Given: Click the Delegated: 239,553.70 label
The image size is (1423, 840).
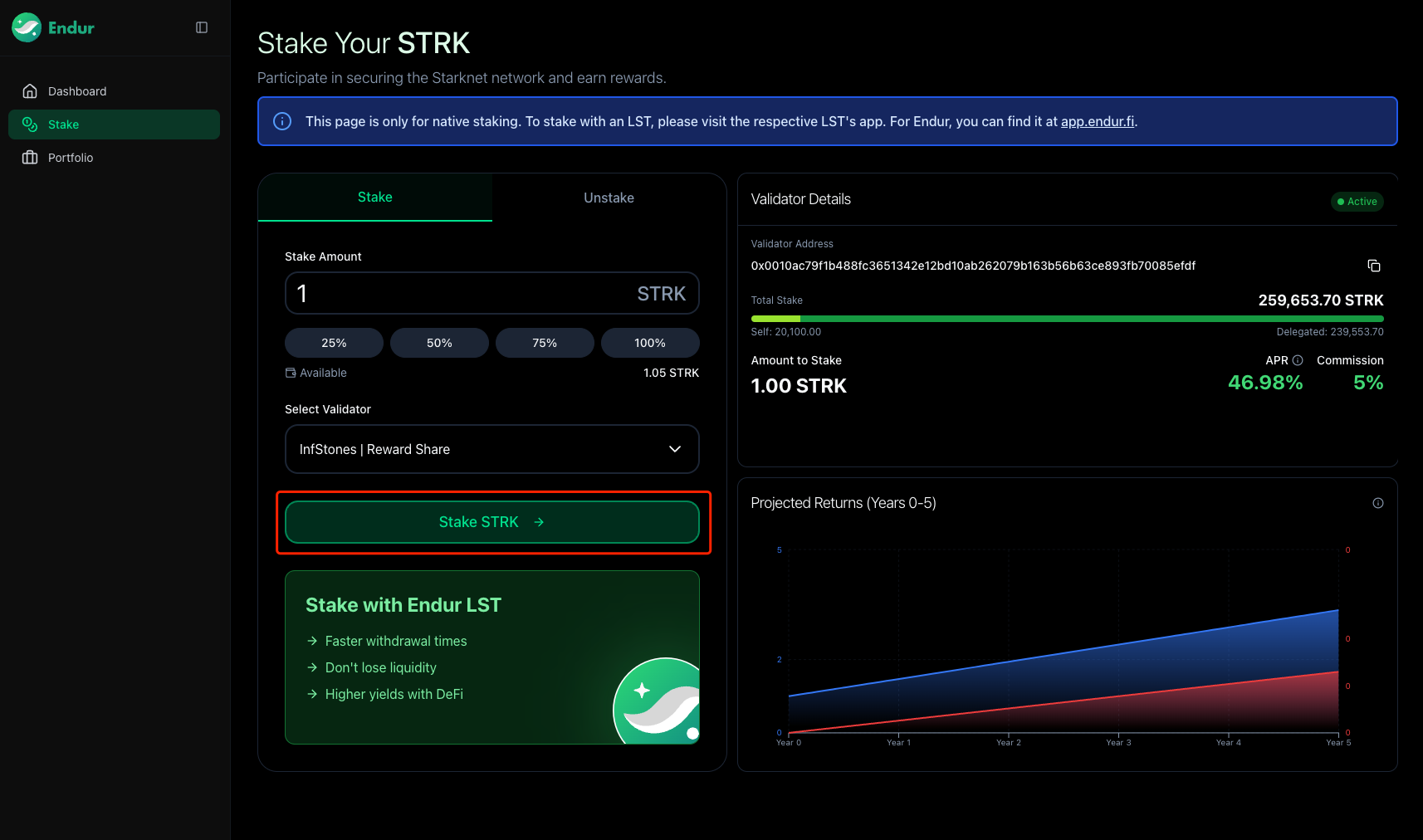Looking at the screenshot, I should [x=1330, y=332].
